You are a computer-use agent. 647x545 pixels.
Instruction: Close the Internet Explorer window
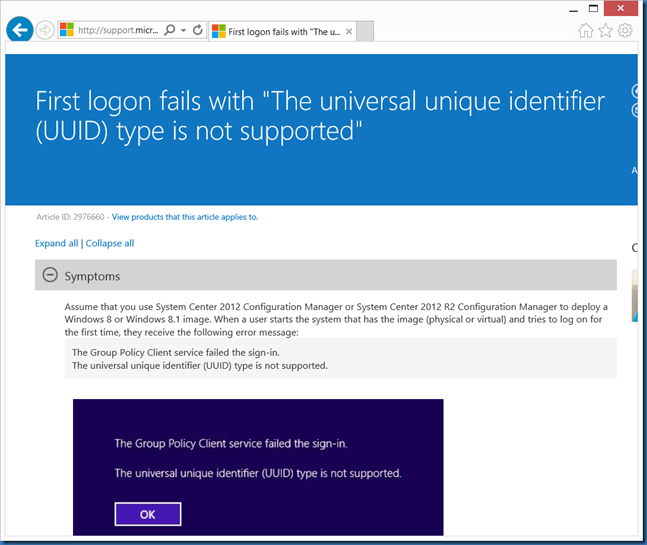(621, 9)
